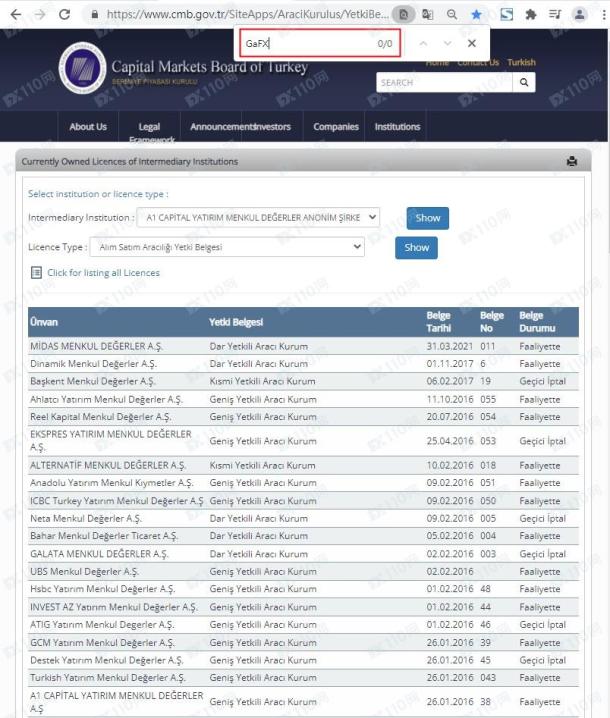Go to next find result arrow
Viewport: 610px width, 718px height.
point(447,44)
